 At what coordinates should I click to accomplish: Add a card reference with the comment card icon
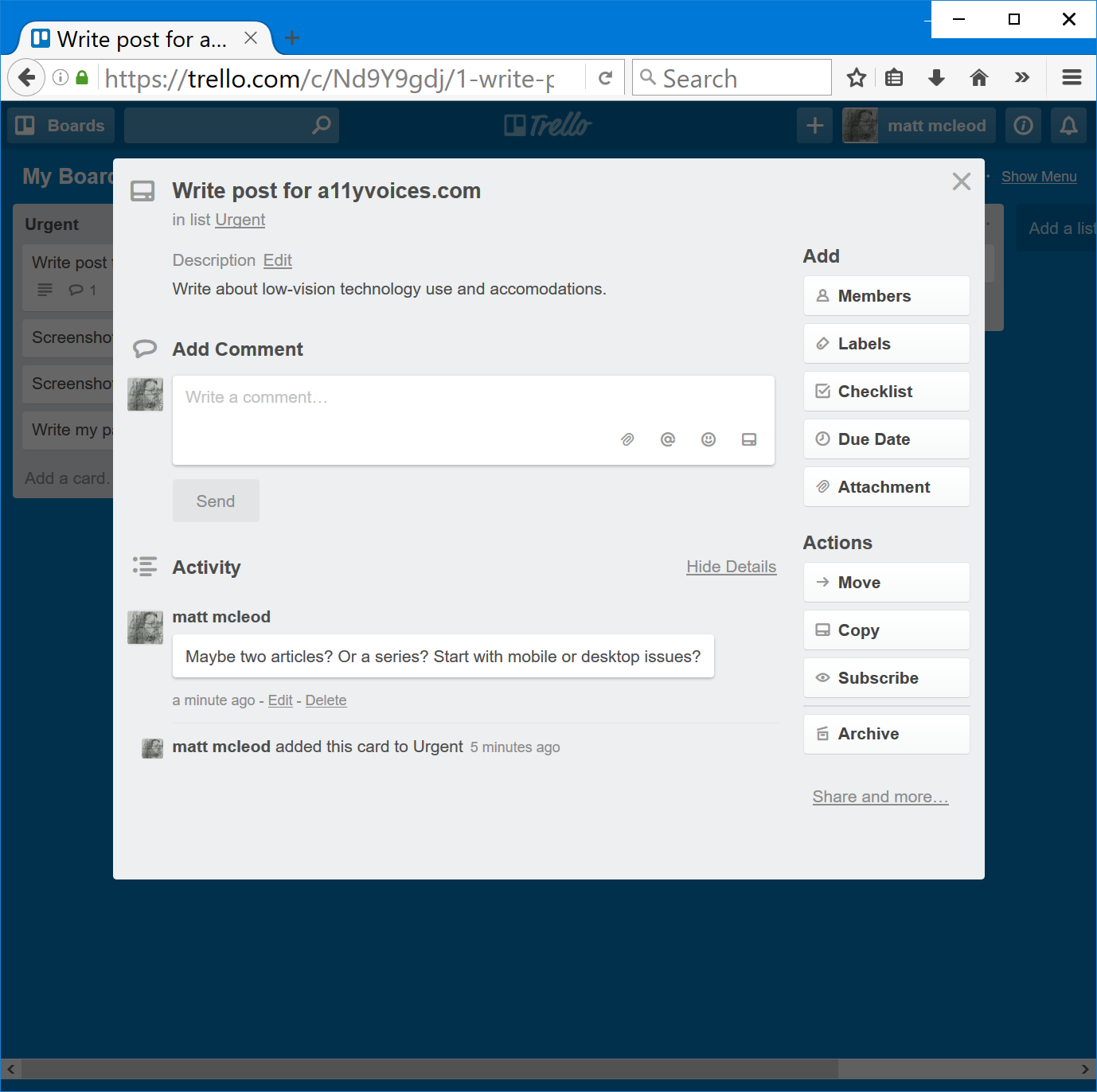(749, 439)
